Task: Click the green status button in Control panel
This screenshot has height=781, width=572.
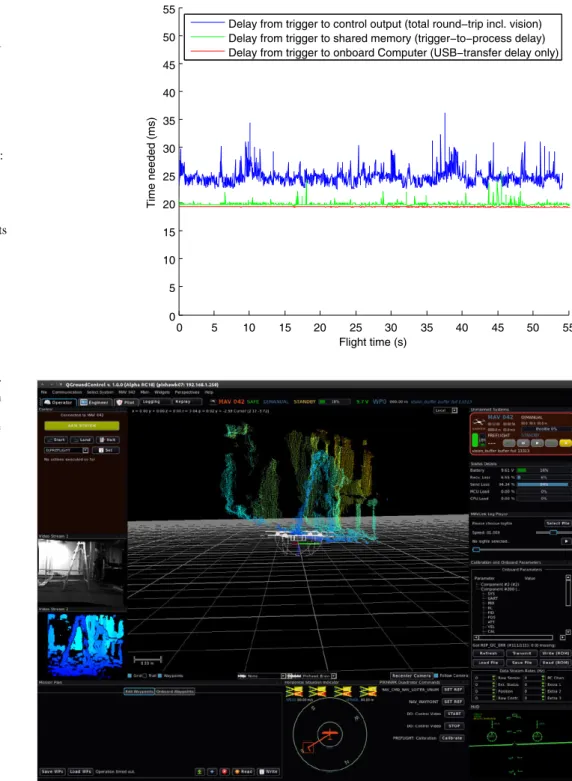Action: (82, 426)
